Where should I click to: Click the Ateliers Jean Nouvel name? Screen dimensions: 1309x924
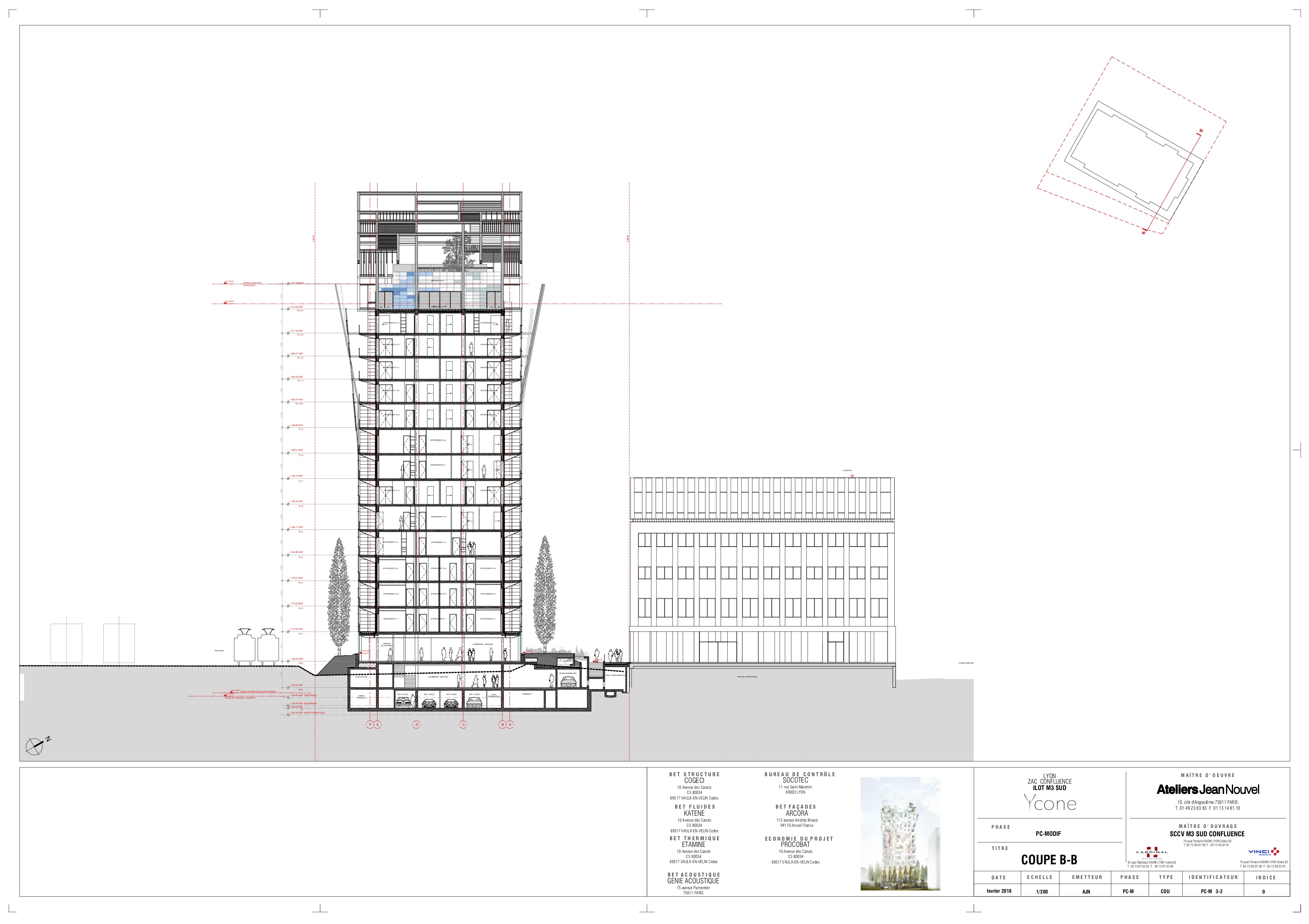[1207, 790]
